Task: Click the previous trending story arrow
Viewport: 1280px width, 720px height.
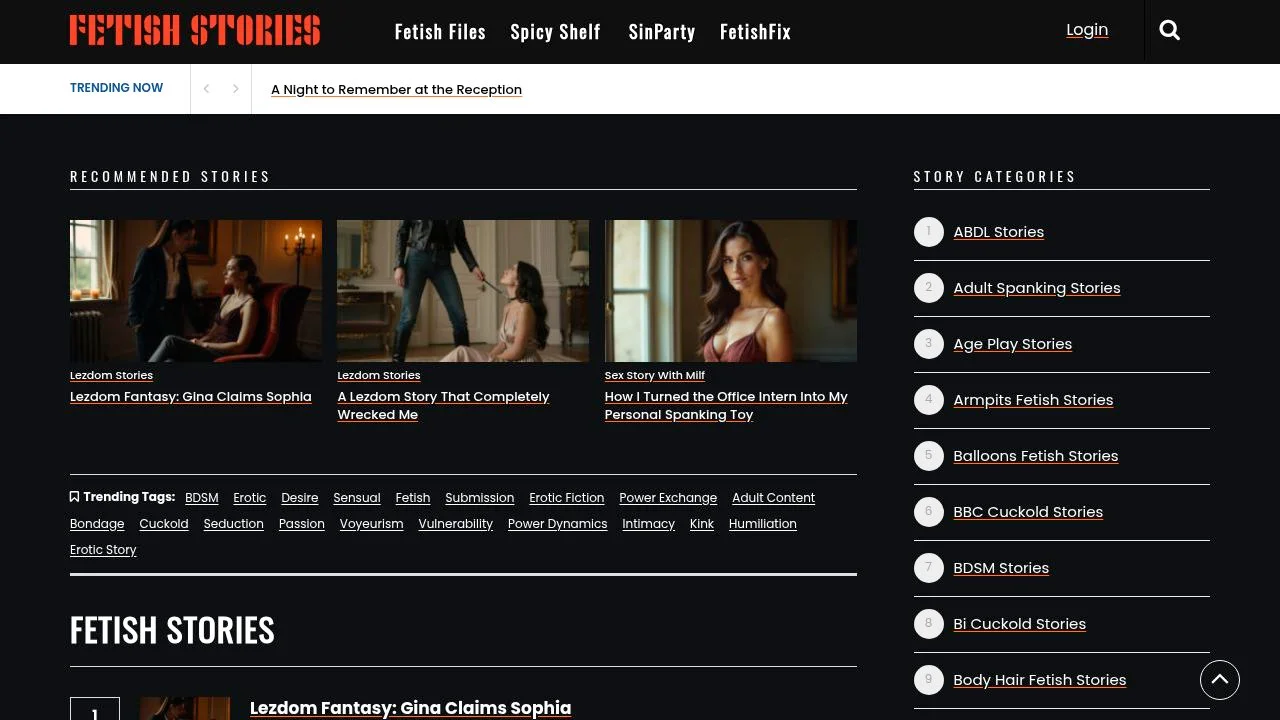Action: tap(206, 89)
